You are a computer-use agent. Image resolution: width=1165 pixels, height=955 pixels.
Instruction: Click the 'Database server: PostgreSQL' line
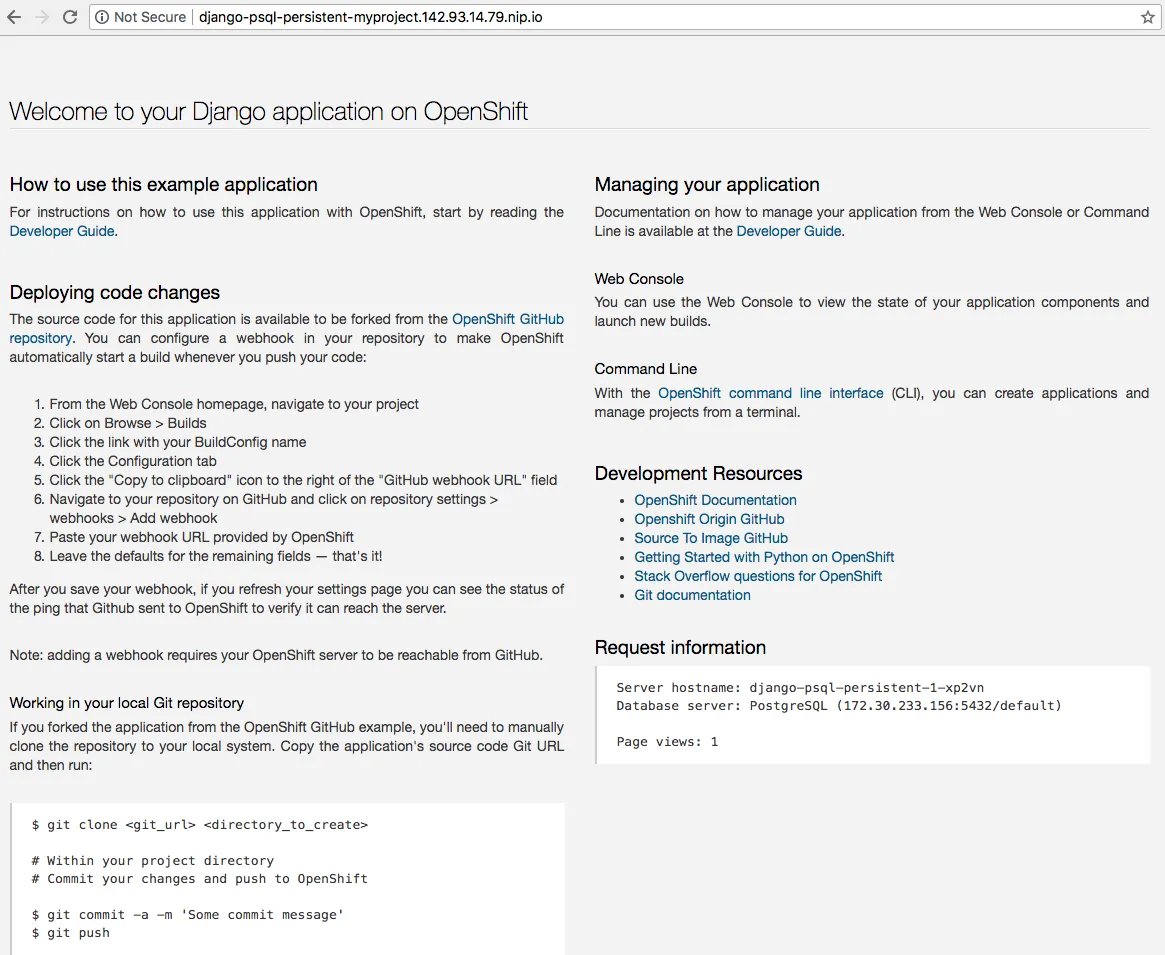pyautogui.click(x=838, y=705)
